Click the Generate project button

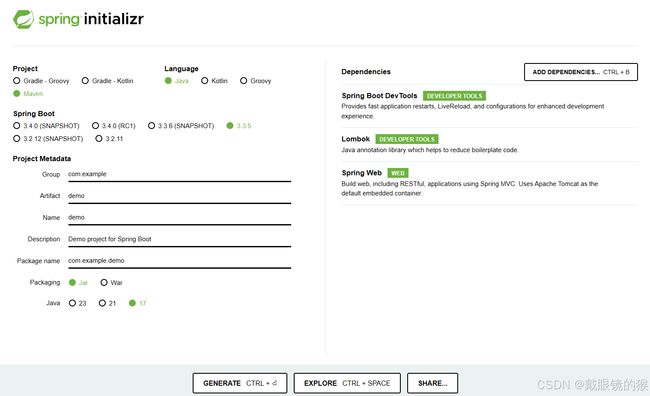click(240, 383)
